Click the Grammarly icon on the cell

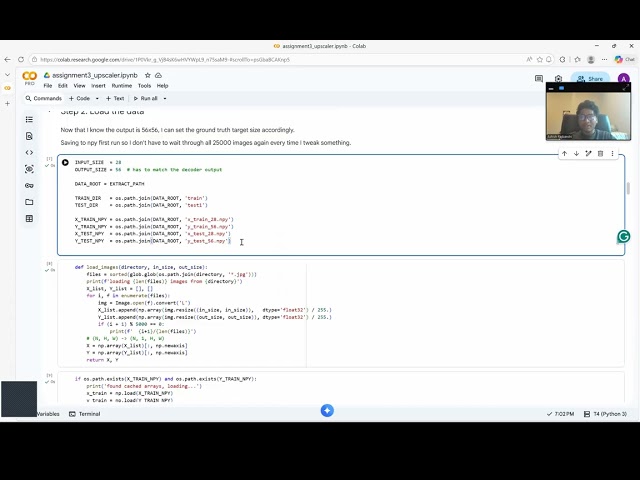click(623, 236)
